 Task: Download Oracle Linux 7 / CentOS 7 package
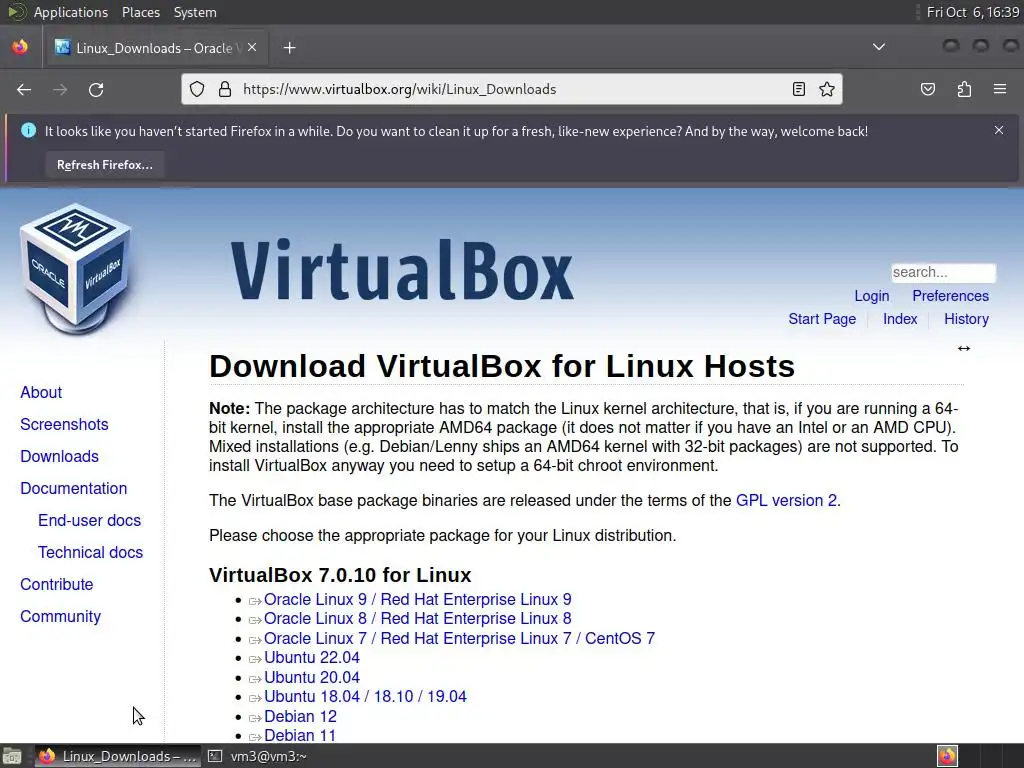(x=459, y=638)
